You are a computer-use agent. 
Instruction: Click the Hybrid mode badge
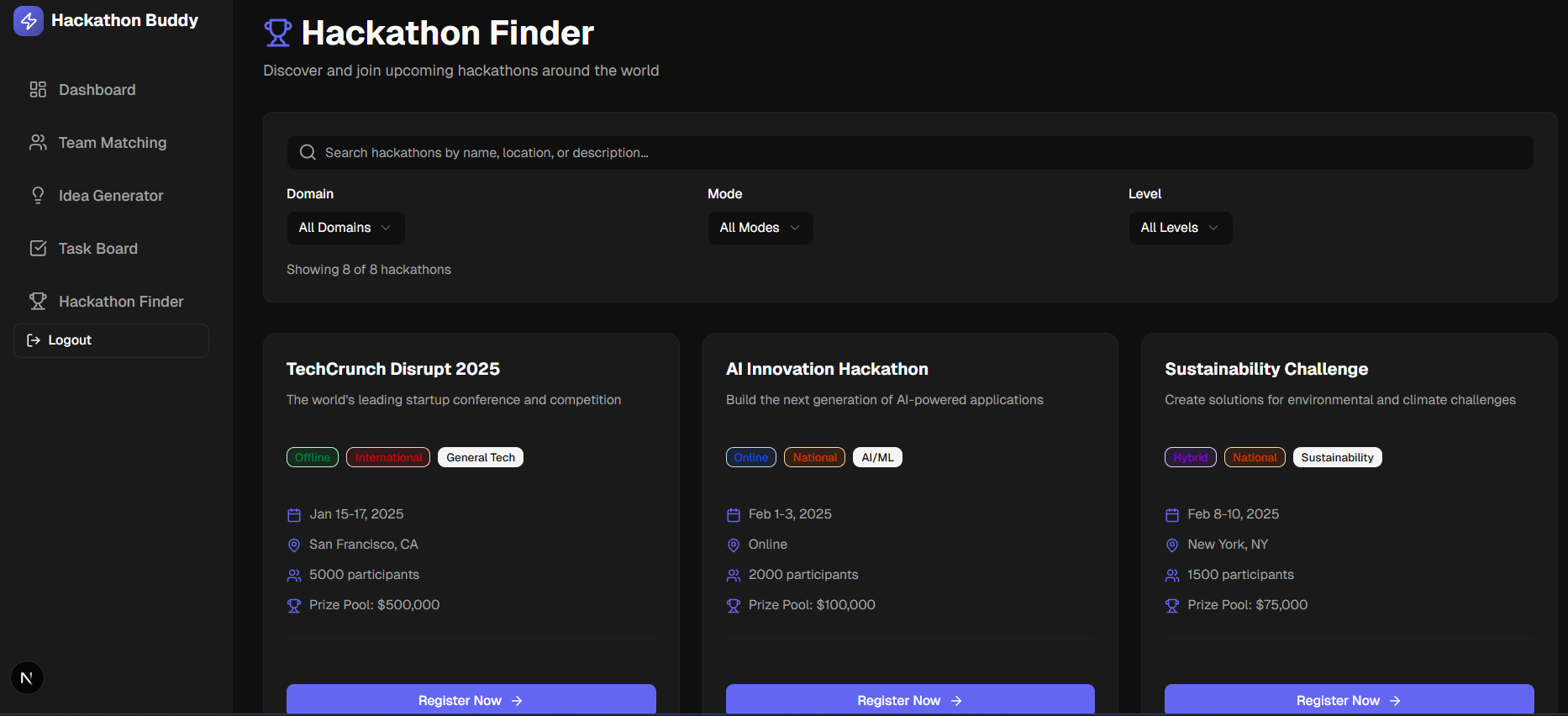coord(1191,457)
